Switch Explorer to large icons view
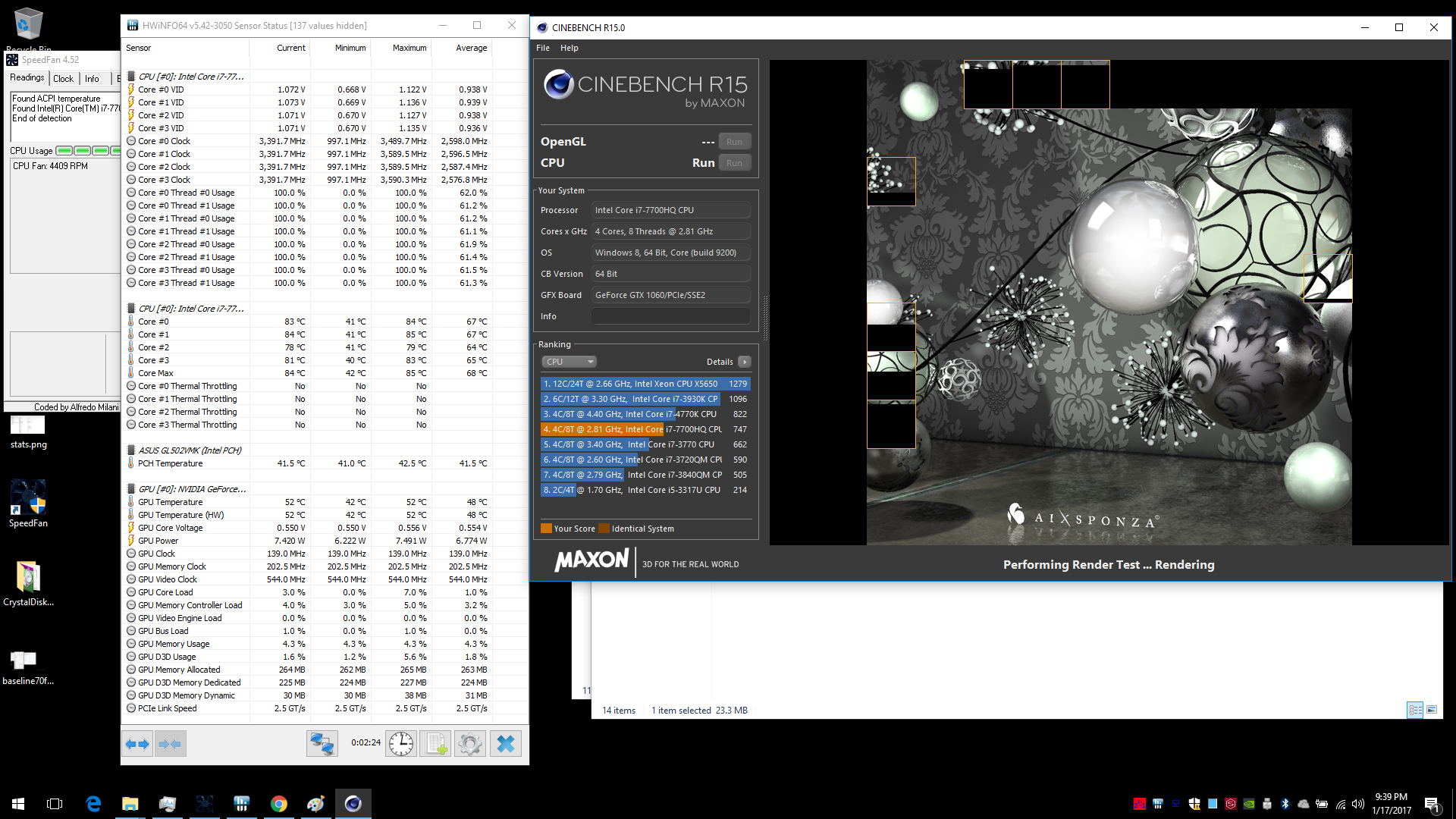Screen dimensions: 1456x819 [1432, 711]
